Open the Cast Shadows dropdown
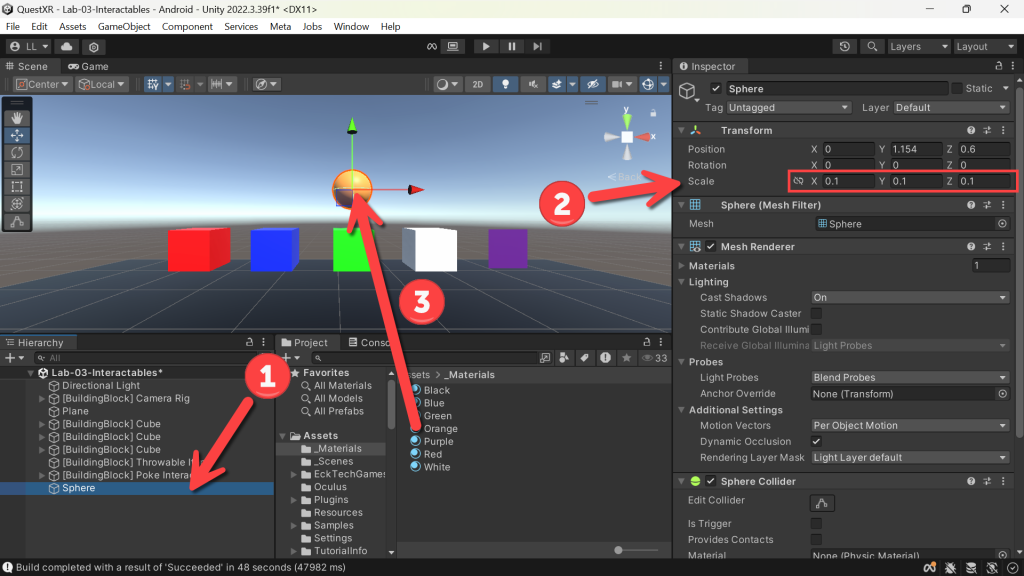 [x=910, y=298]
